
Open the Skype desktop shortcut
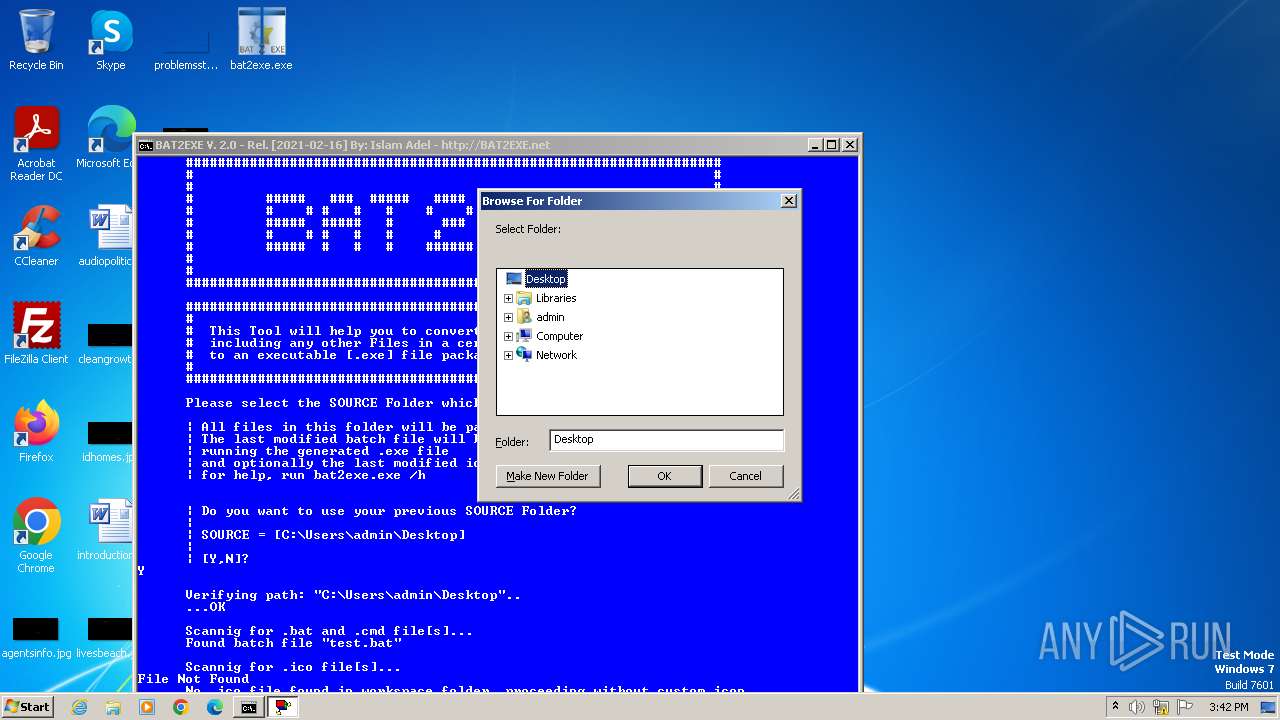click(x=110, y=40)
